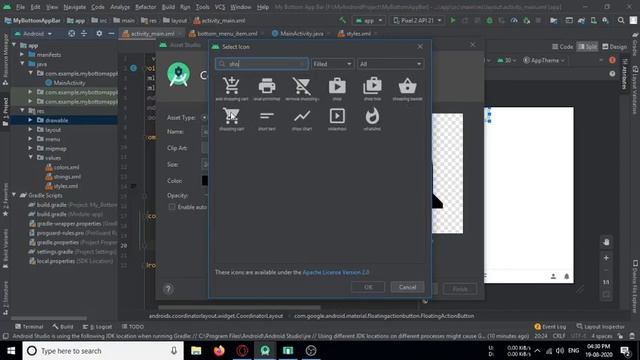Open the Build menu
The width and height of the screenshot is (640, 360).
coord(168,7)
